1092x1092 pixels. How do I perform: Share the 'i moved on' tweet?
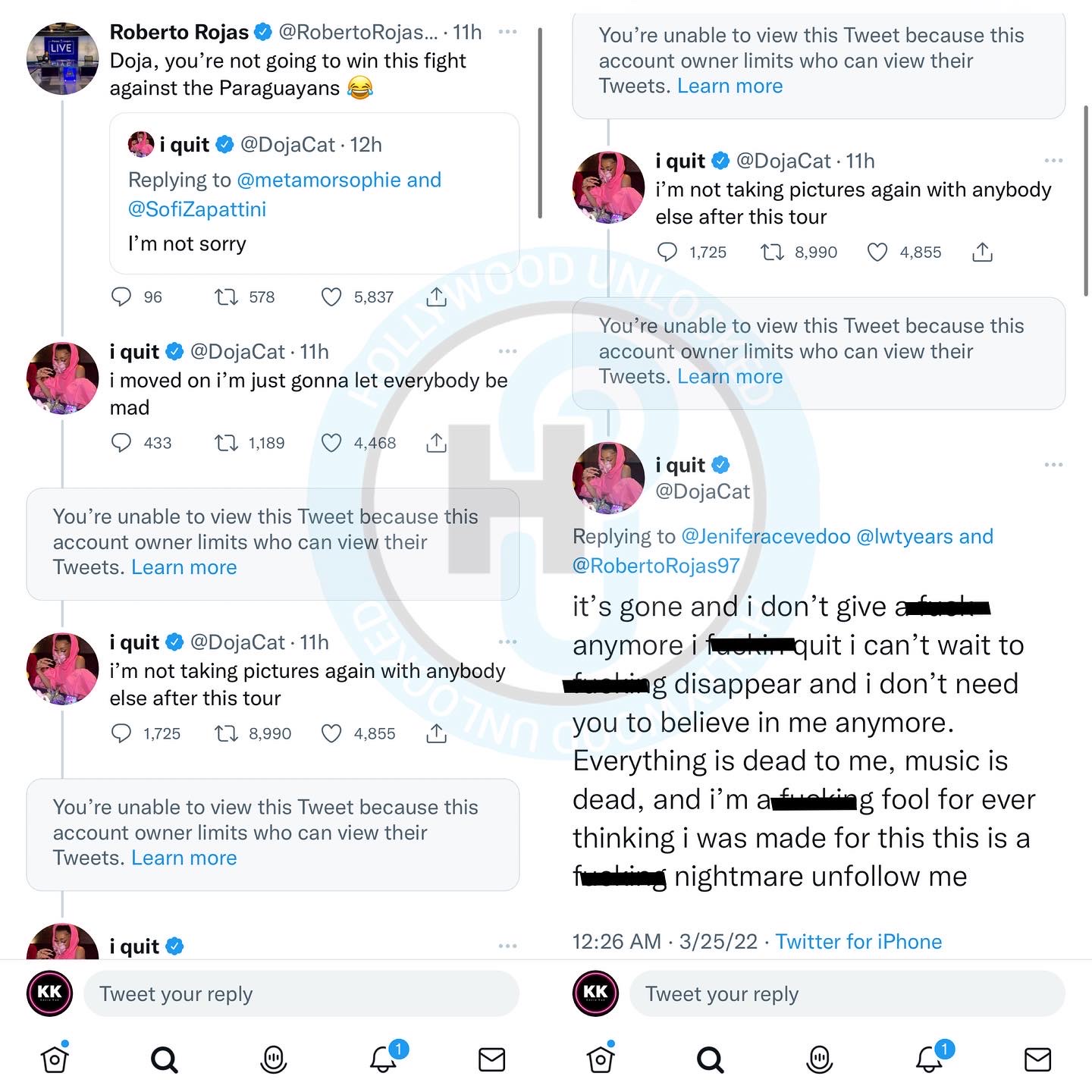pyautogui.click(x=436, y=443)
